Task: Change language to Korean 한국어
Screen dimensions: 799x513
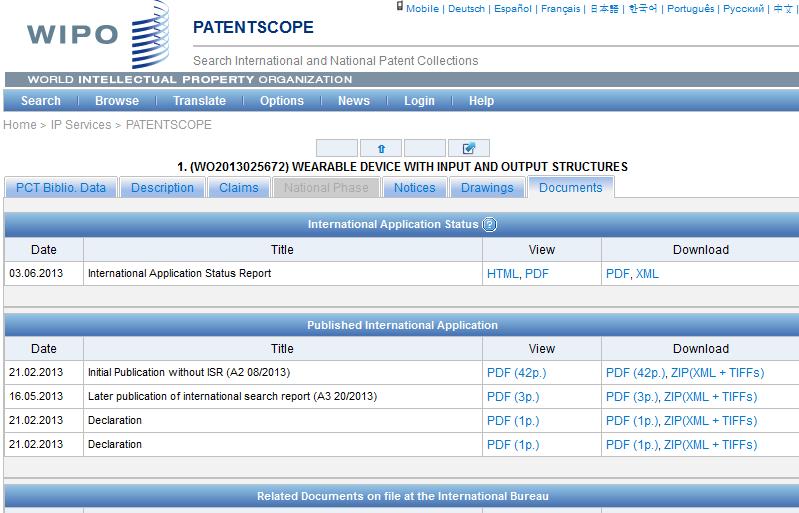Action: tap(643, 9)
